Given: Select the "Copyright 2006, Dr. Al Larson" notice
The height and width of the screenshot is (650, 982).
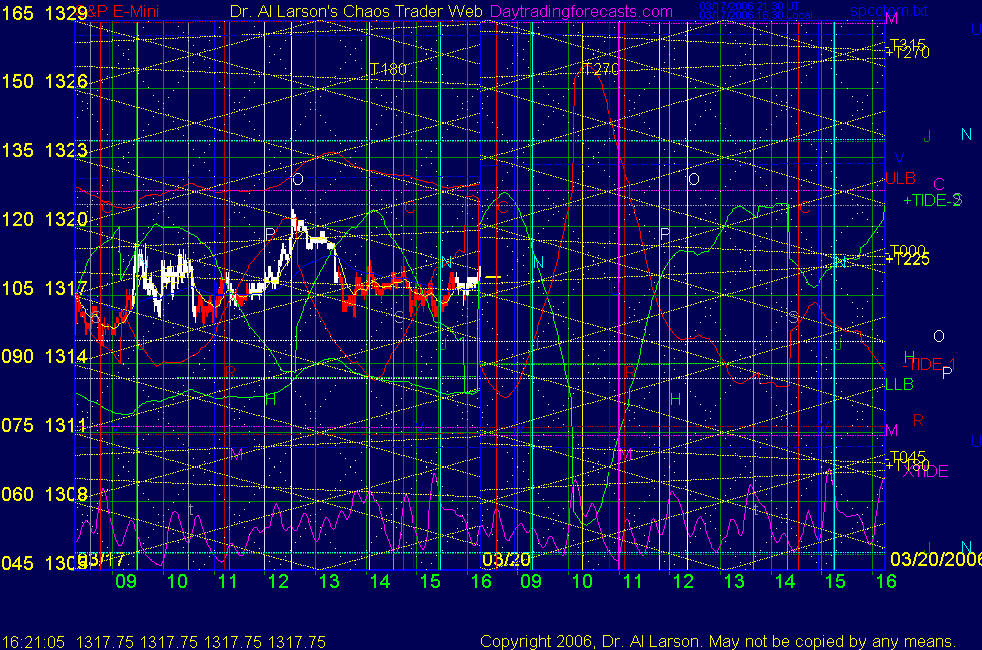Looking at the screenshot, I should (x=589, y=641).
